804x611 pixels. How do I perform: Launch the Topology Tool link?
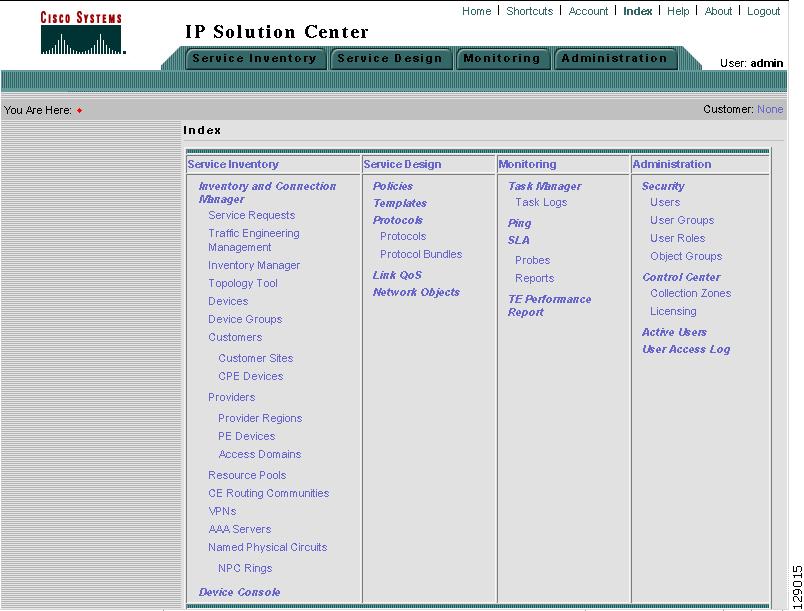tap(243, 283)
